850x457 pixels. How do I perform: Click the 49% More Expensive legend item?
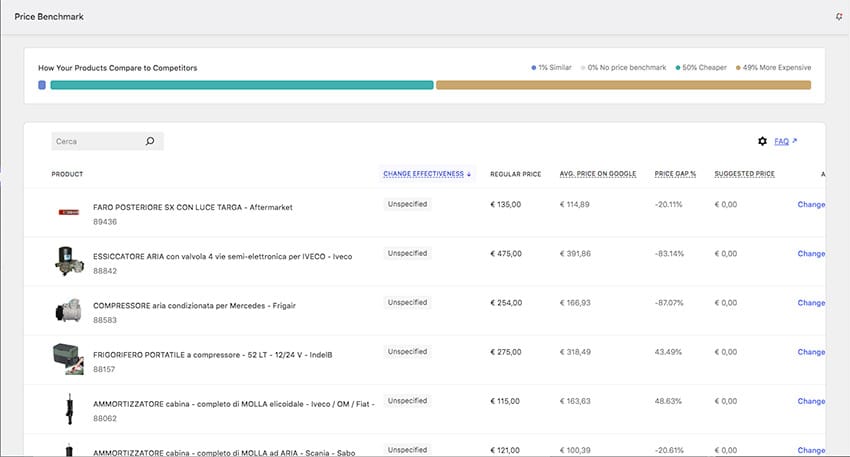pos(774,68)
